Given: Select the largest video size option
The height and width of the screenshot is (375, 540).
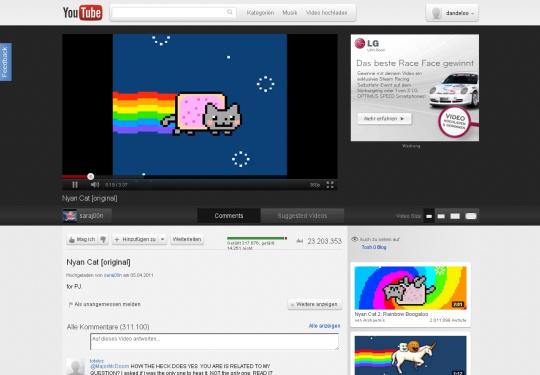Looking at the screenshot, I should (x=471, y=216).
